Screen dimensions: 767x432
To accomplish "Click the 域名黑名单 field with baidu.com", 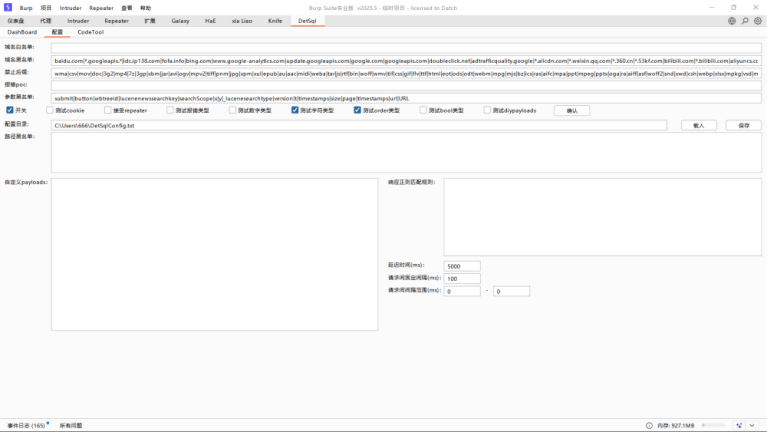I will click(x=406, y=61).
